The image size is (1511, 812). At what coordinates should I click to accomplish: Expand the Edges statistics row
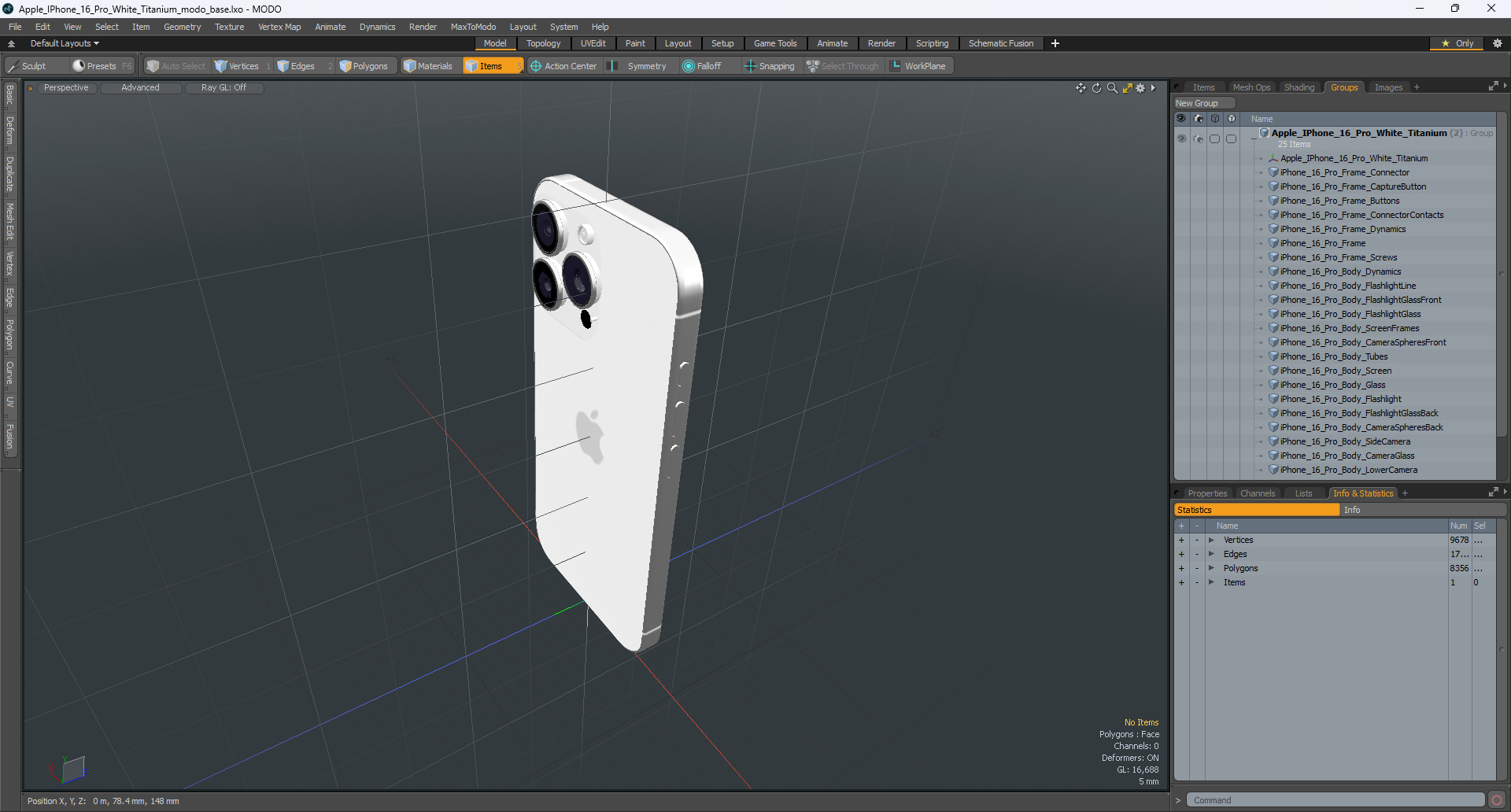point(1211,554)
